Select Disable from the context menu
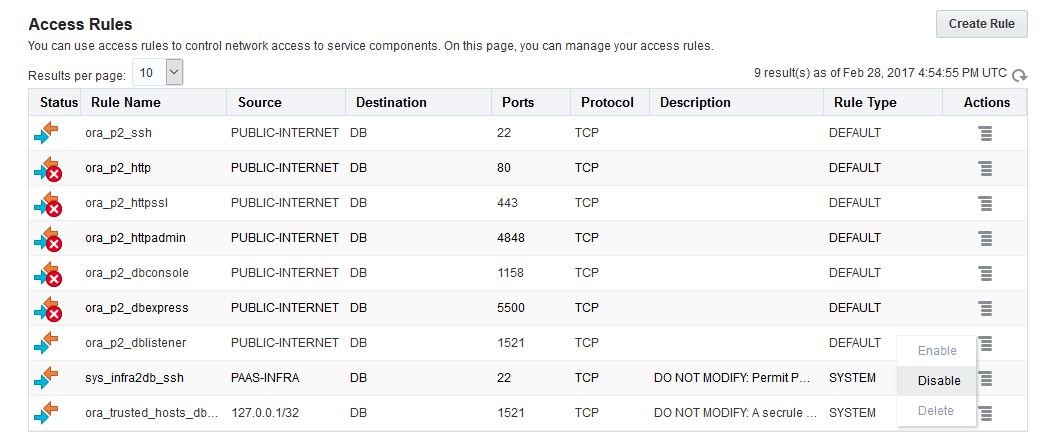Viewport: 1058px width, 443px height. 938,380
